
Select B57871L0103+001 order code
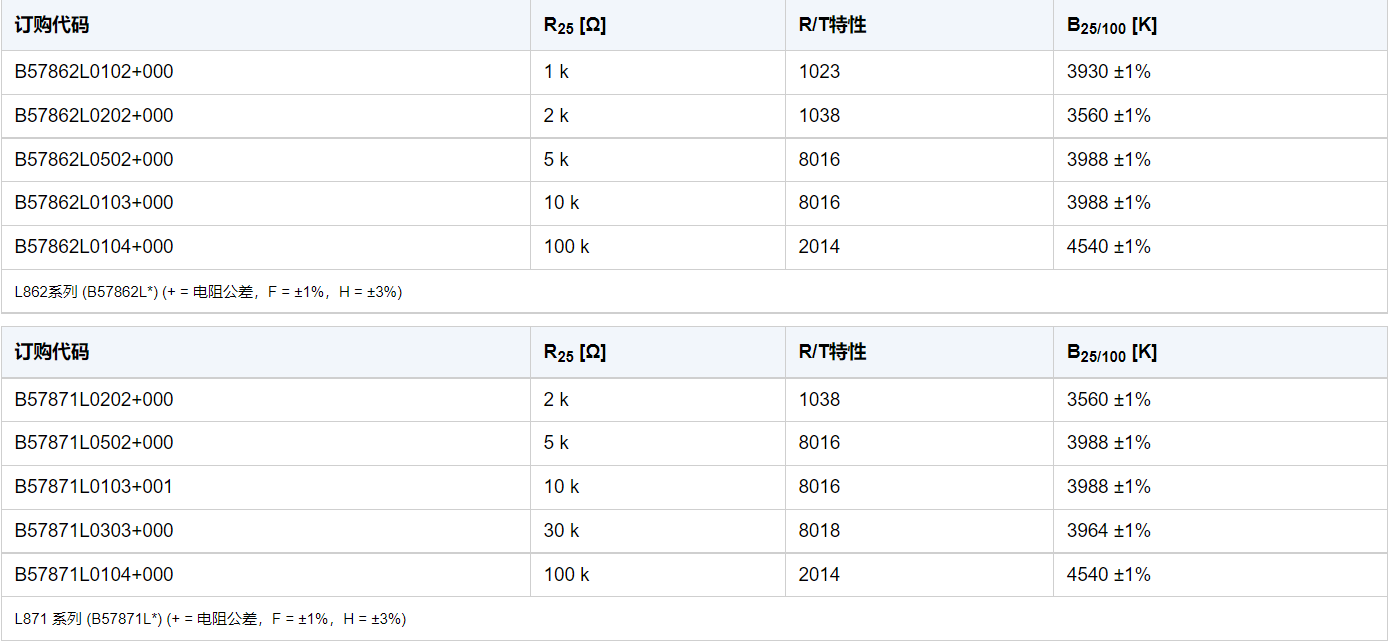point(94,487)
